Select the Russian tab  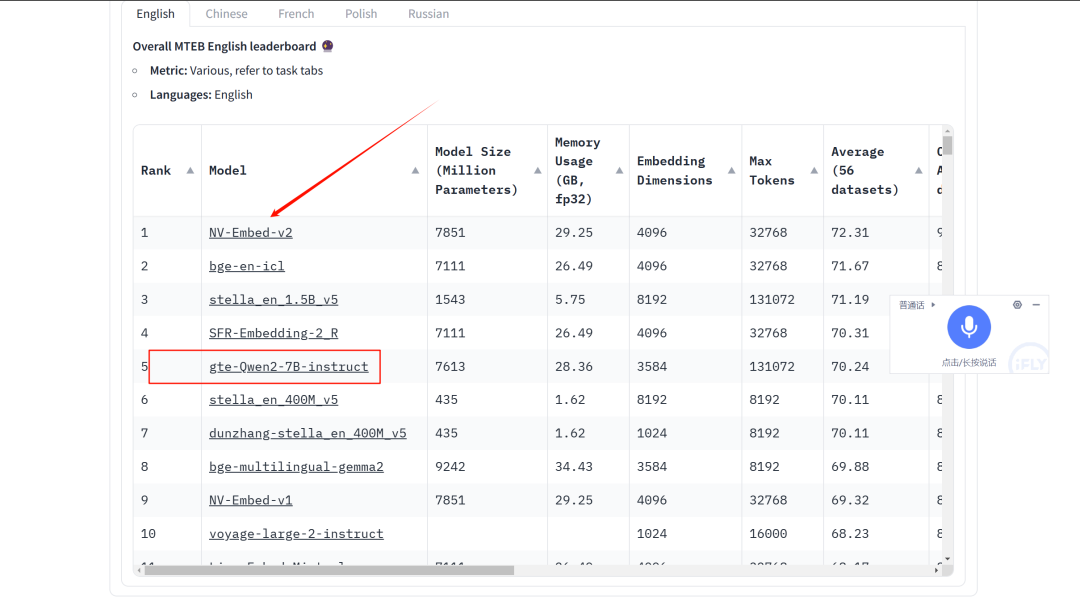428,14
